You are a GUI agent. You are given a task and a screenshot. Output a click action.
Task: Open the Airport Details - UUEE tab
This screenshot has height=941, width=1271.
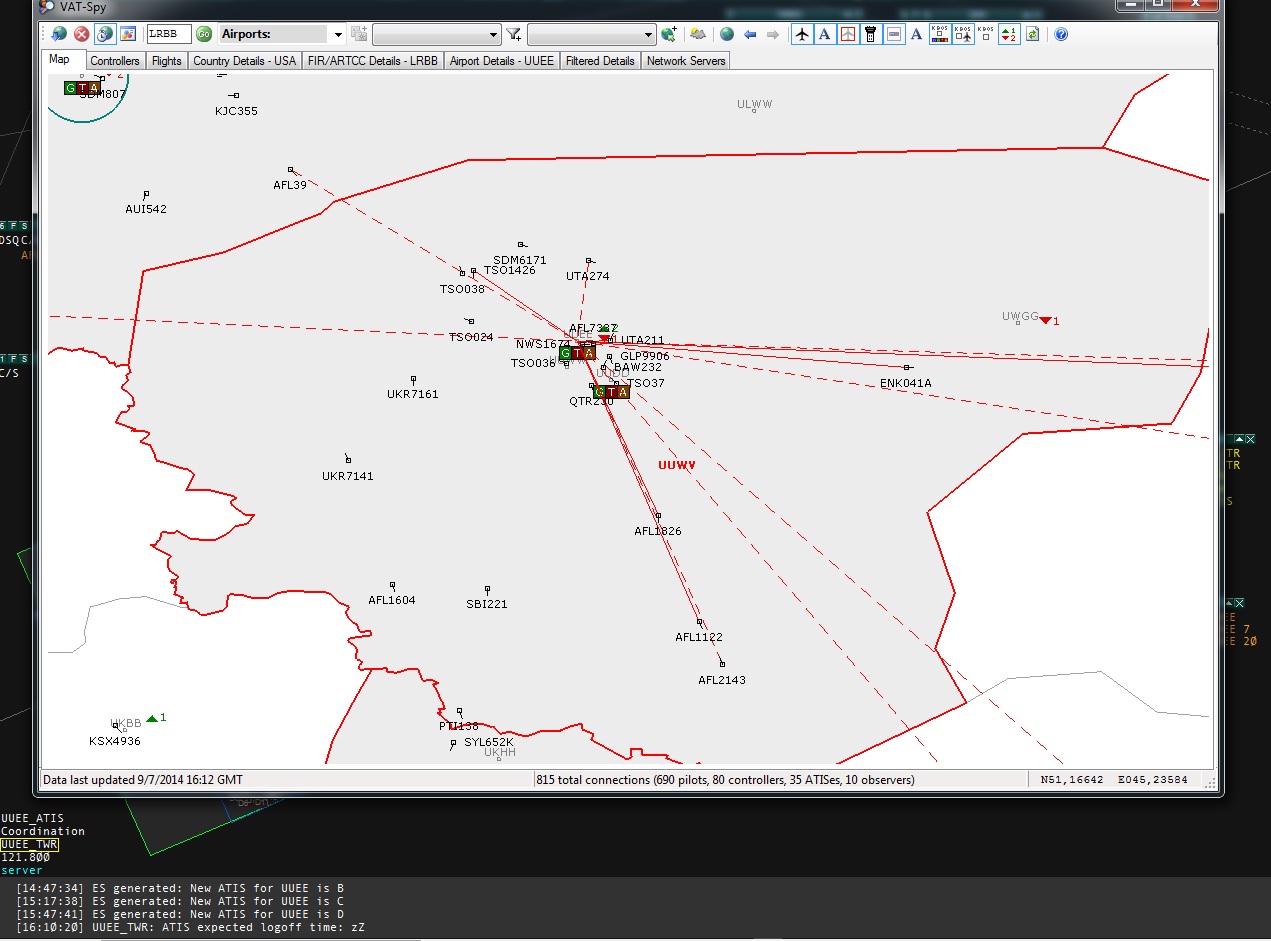[502, 61]
